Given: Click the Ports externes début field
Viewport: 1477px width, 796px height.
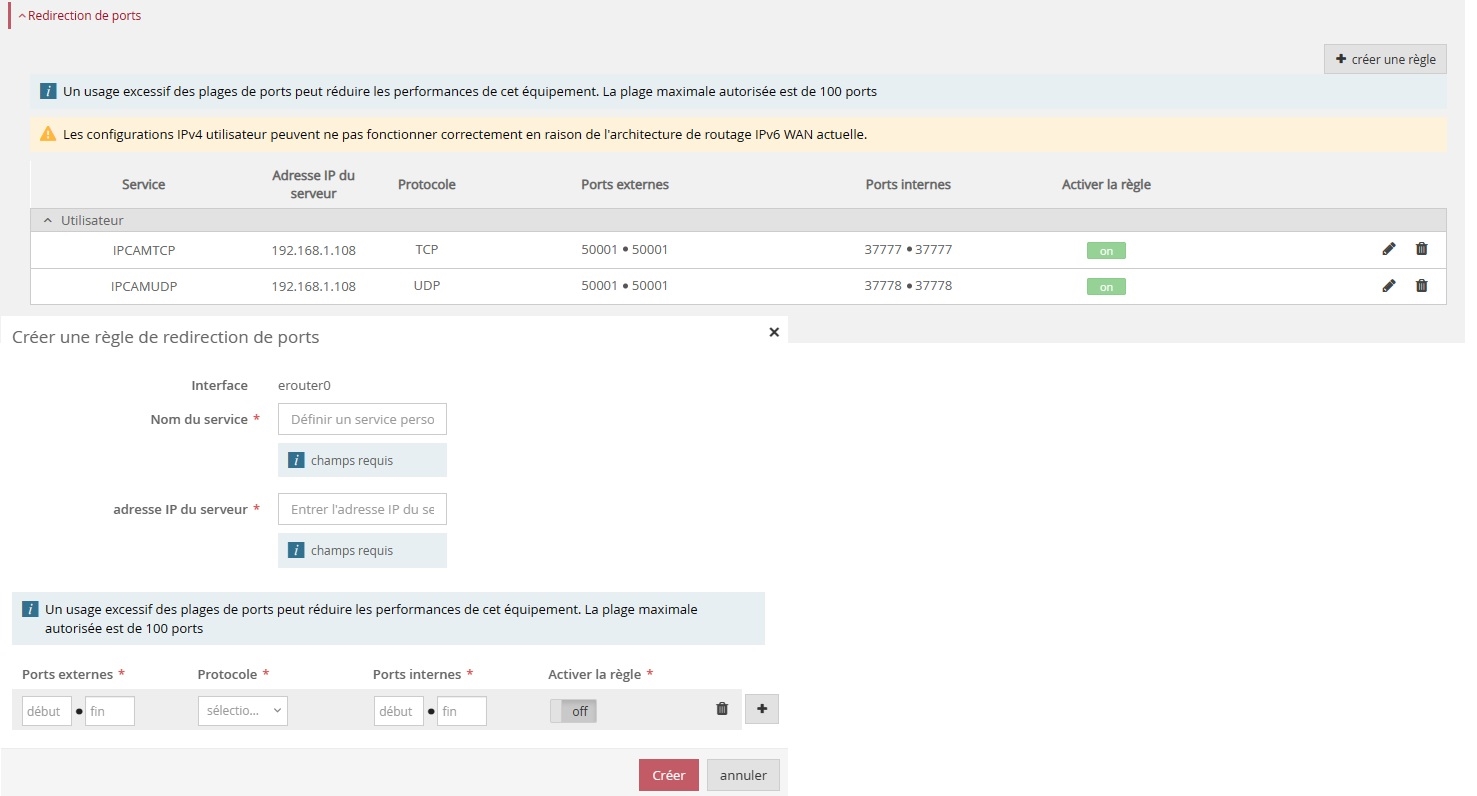Looking at the screenshot, I should coord(46,711).
